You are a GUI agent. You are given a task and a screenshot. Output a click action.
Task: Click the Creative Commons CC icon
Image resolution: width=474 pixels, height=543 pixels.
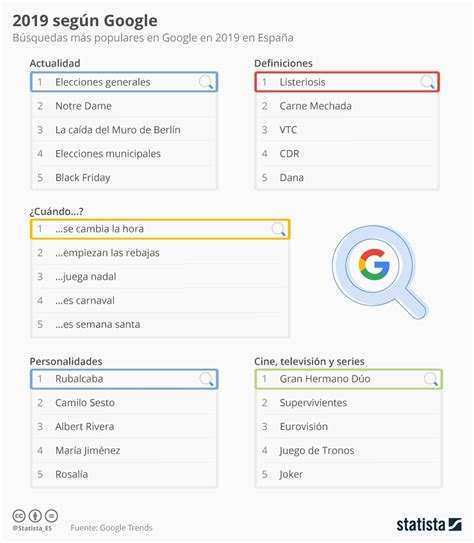tap(19, 516)
